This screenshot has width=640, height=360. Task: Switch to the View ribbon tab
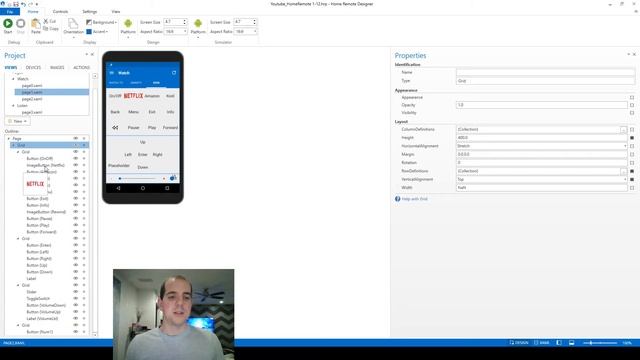[x=116, y=12]
